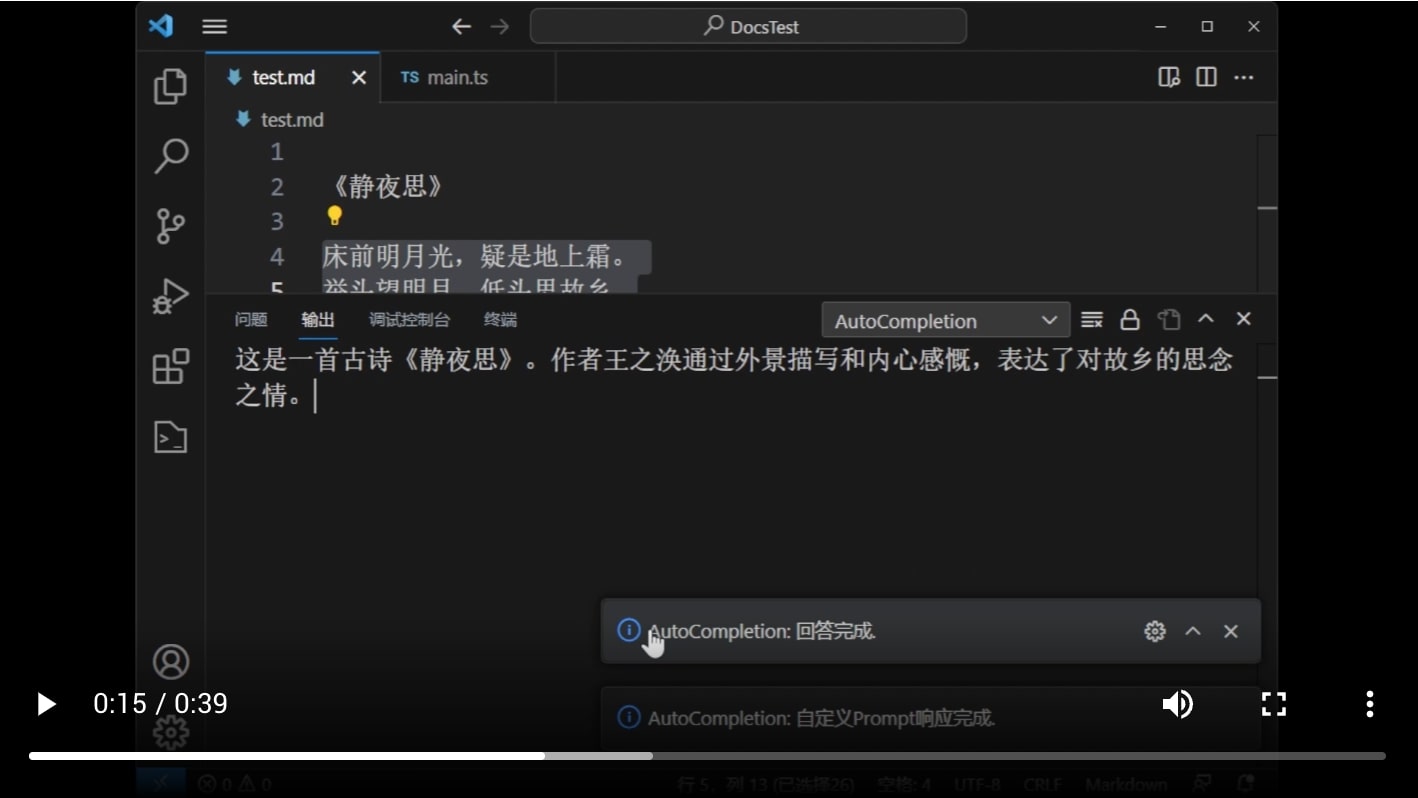Toggle output auto-scroll lock icon

(x=1130, y=320)
